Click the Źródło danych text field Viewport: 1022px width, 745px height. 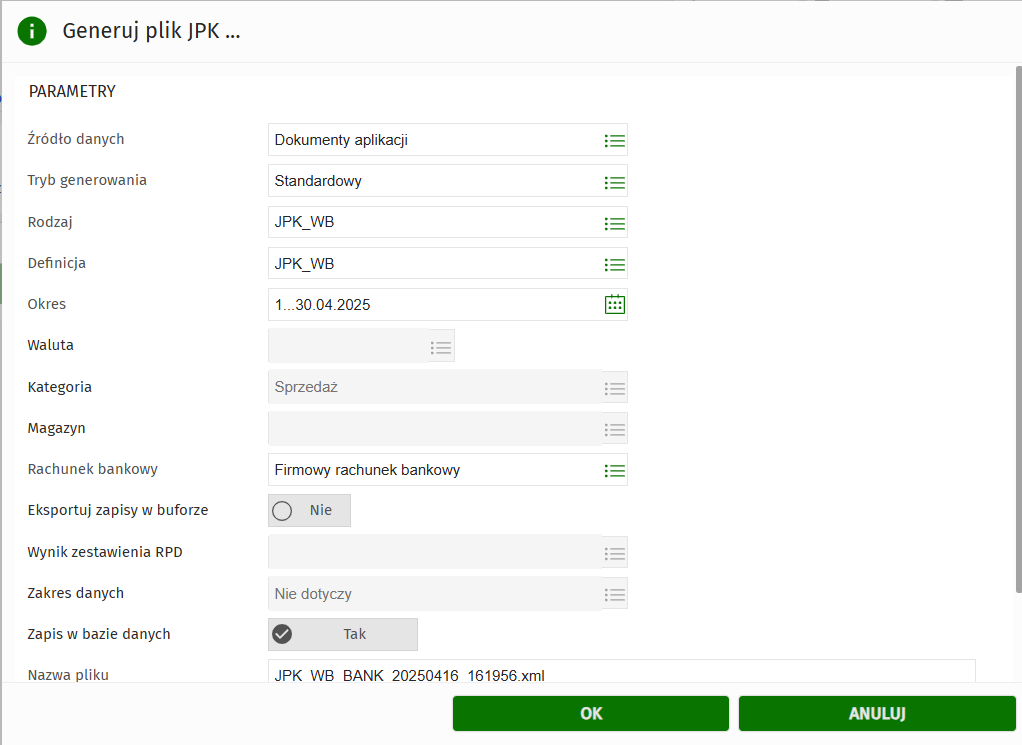[x=434, y=140]
